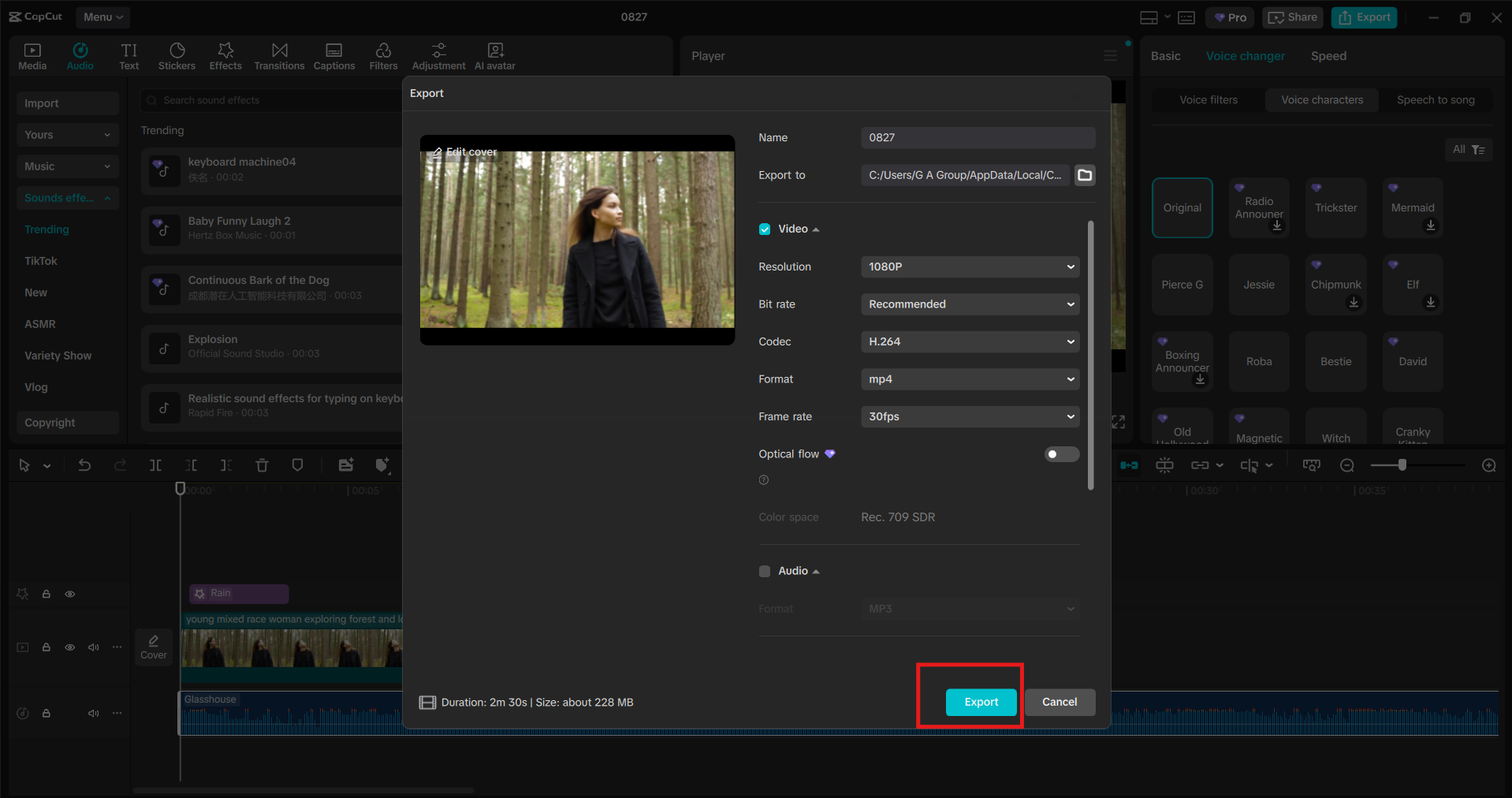The image size is (1512, 798).
Task: Click the export dialog vertical scrollbar
Action: coord(1091,355)
